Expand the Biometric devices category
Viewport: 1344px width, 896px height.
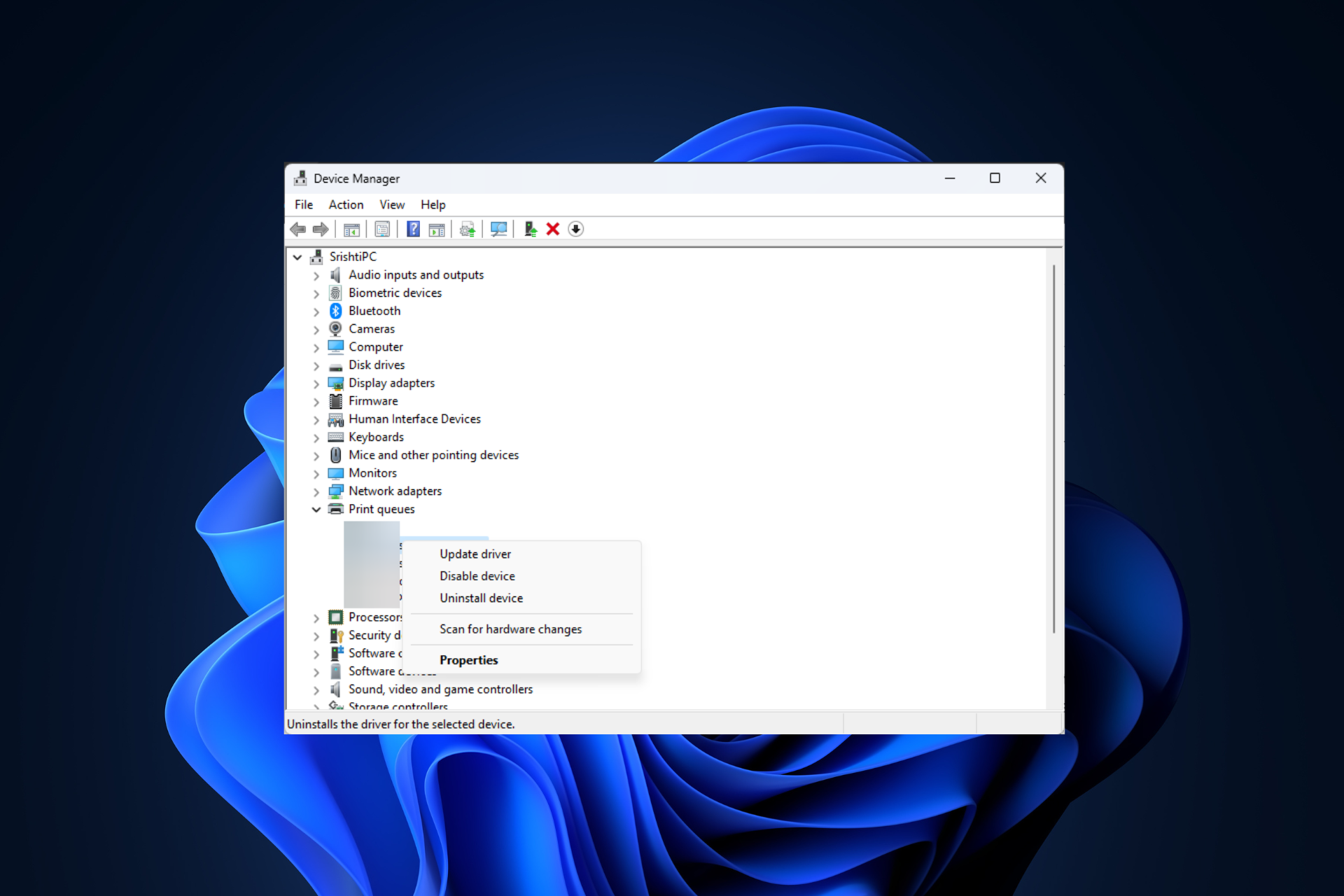click(316, 294)
